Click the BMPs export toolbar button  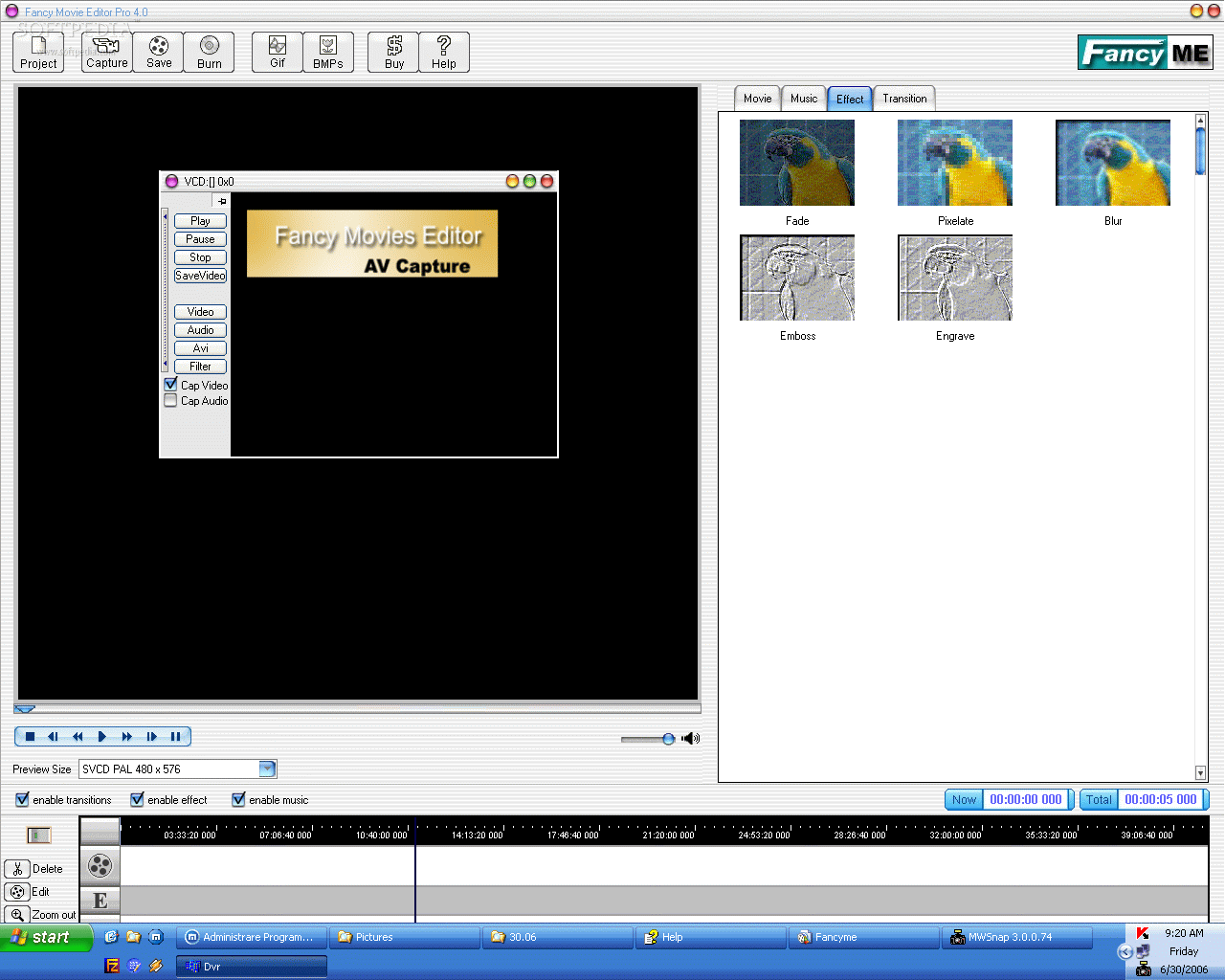pyautogui.click(x=328, y=53)
